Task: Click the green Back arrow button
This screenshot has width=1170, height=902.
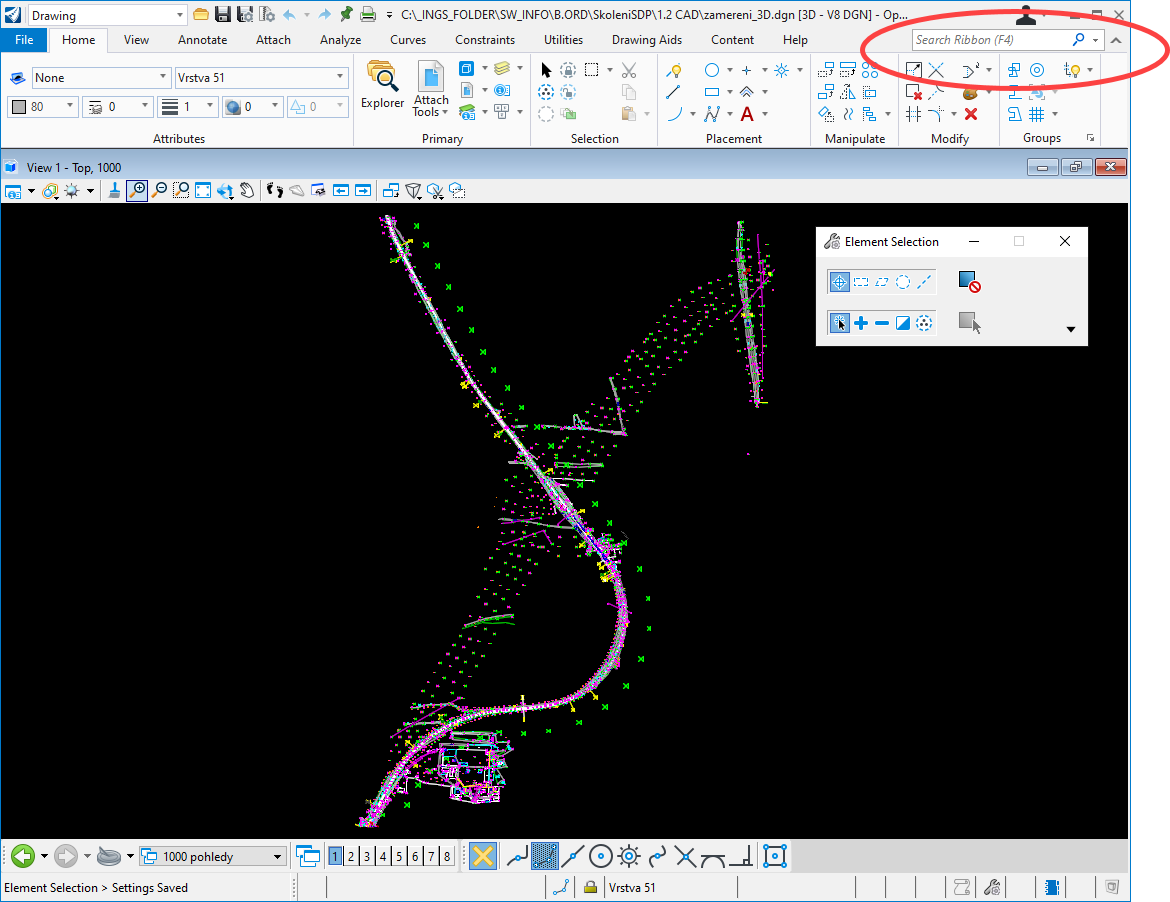Action: click(x=23, y=856)
